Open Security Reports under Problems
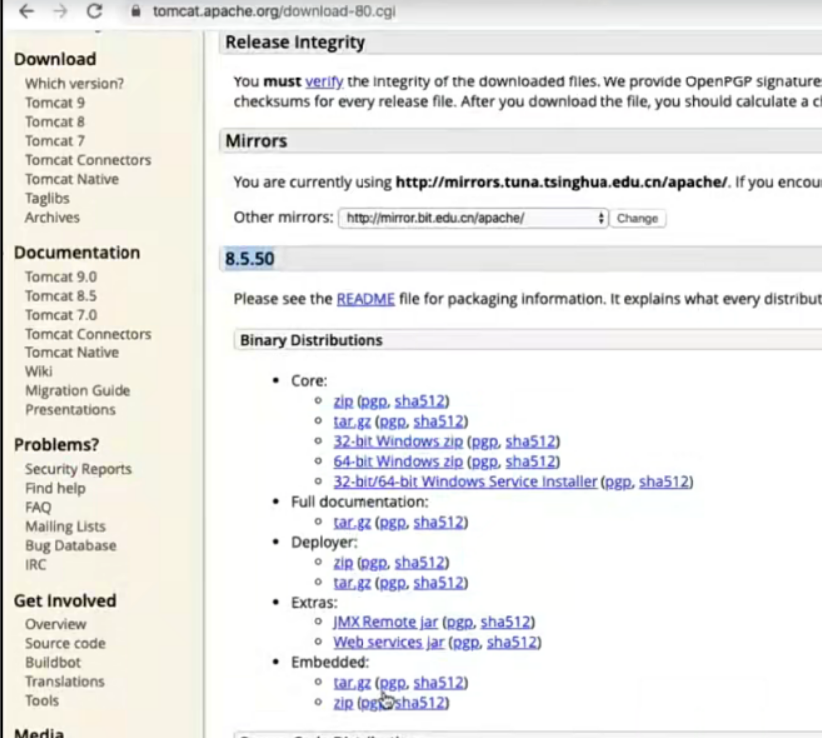The width and height of the screenshot is (822, 738). (x=78, y=469)
